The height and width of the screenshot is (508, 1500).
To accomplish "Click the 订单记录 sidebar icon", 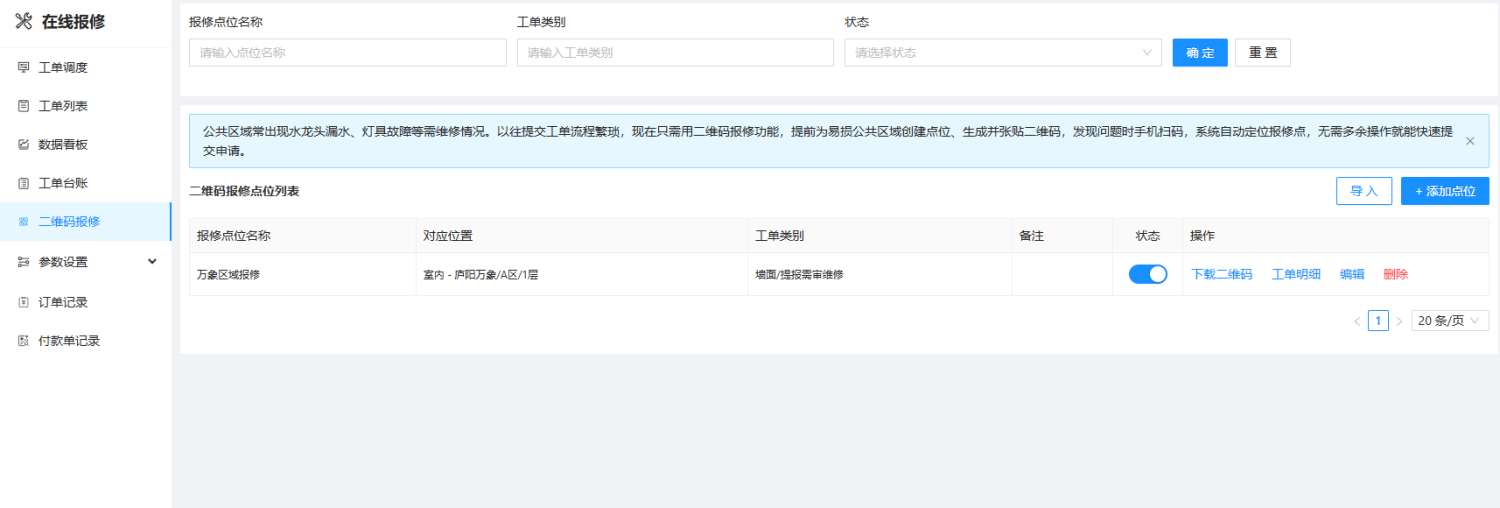I will (24, 302).
